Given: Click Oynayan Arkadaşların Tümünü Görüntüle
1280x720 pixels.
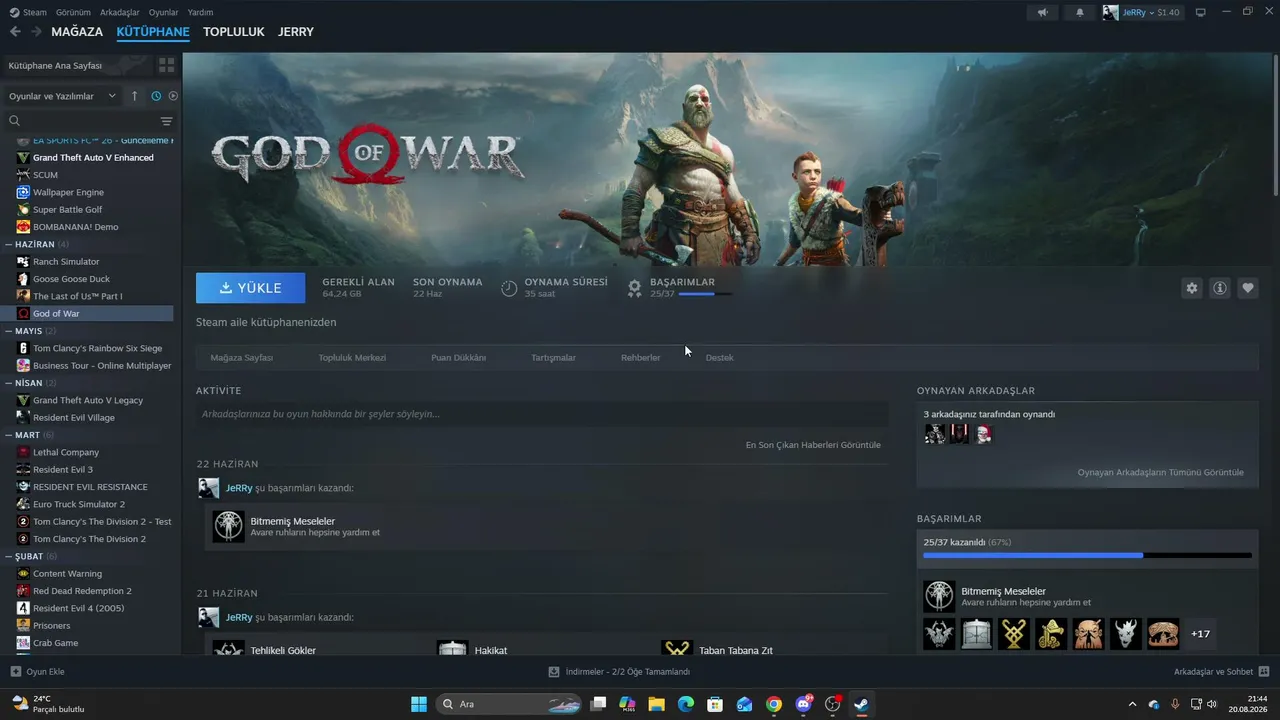Looking at the screenshot, I should pyautogui.click(x=1160, y=472).
